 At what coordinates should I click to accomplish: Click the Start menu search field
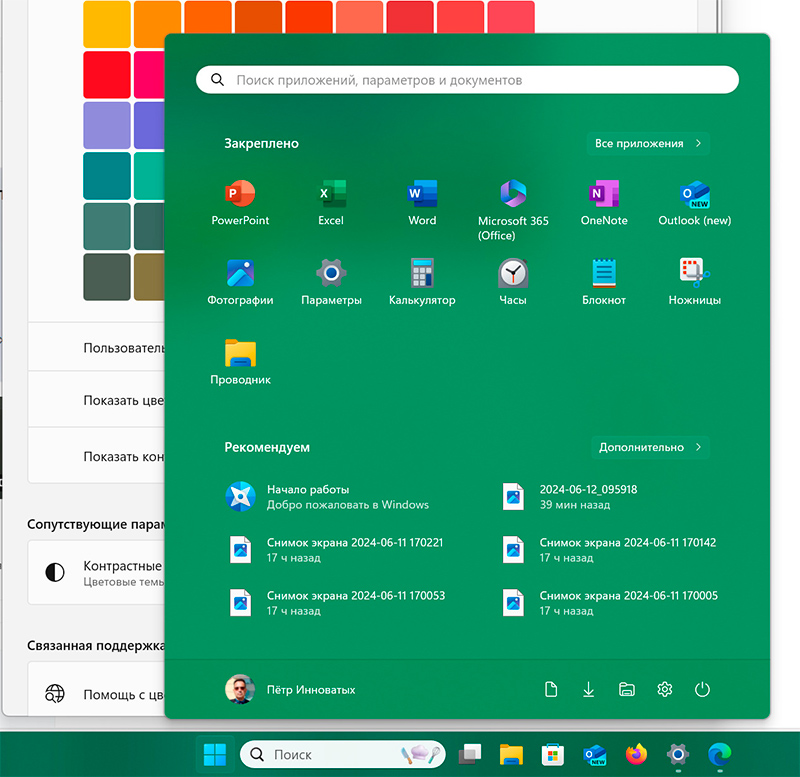click(x=467, y=80)
